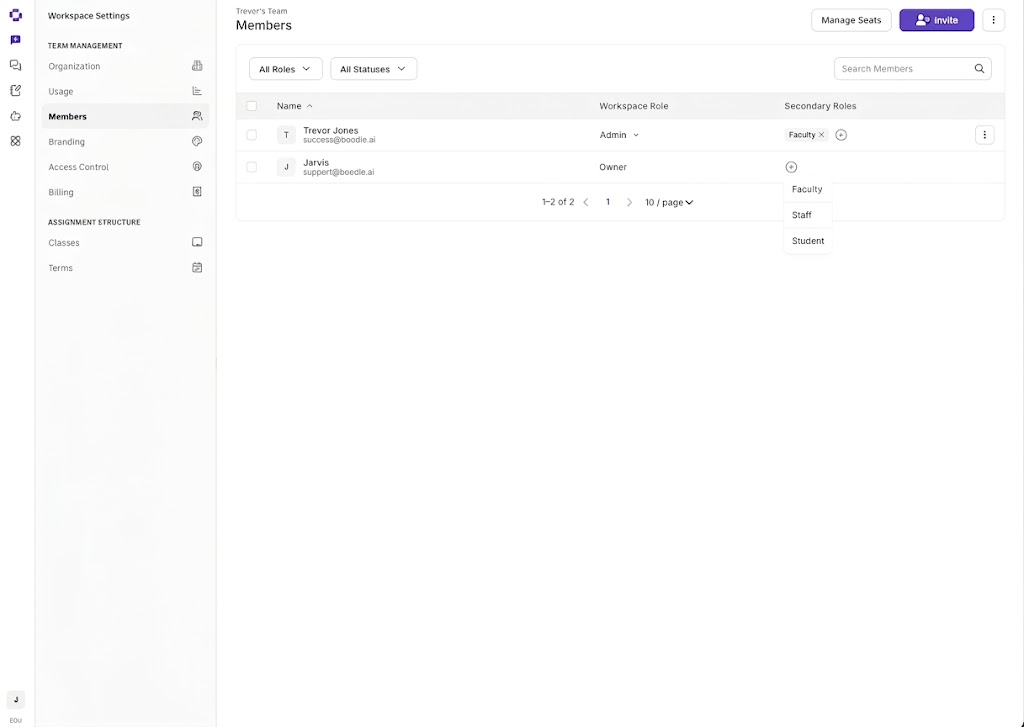Click the Organization building icon
This screenshot has width=1024, height=727.
[197, 66]
